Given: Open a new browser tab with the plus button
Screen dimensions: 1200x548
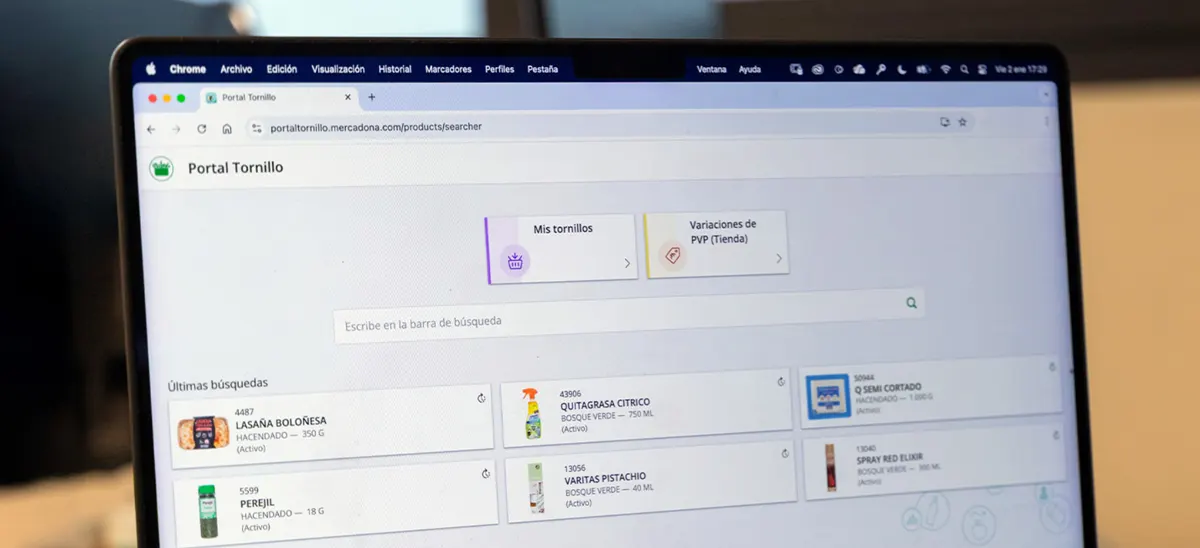Looking at the screenshot, I should coord(372,97).
